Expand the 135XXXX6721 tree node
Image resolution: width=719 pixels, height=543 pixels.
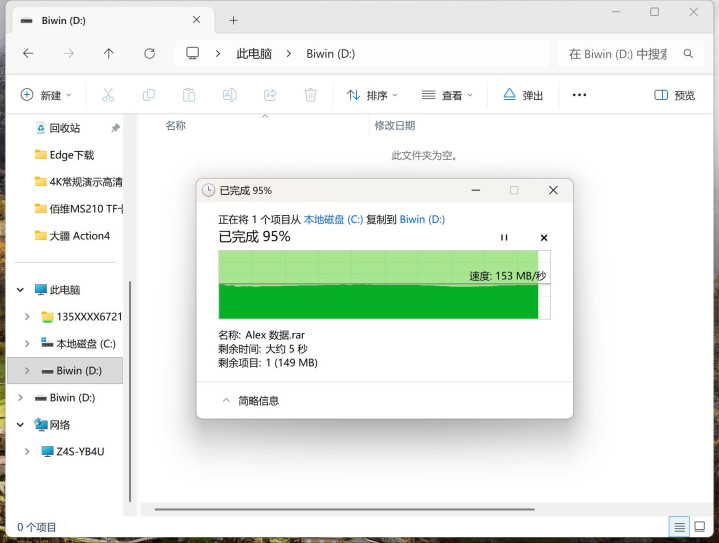(x=27, y=316)
